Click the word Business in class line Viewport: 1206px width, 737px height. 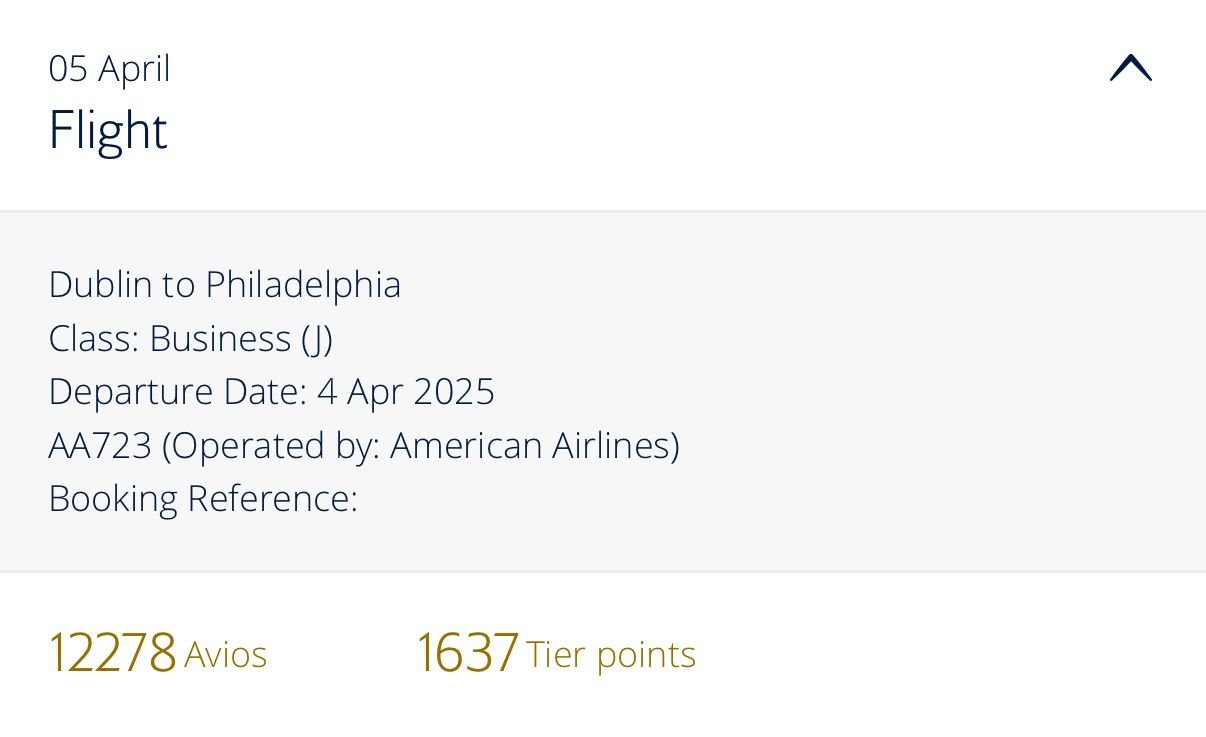point(220,339)
